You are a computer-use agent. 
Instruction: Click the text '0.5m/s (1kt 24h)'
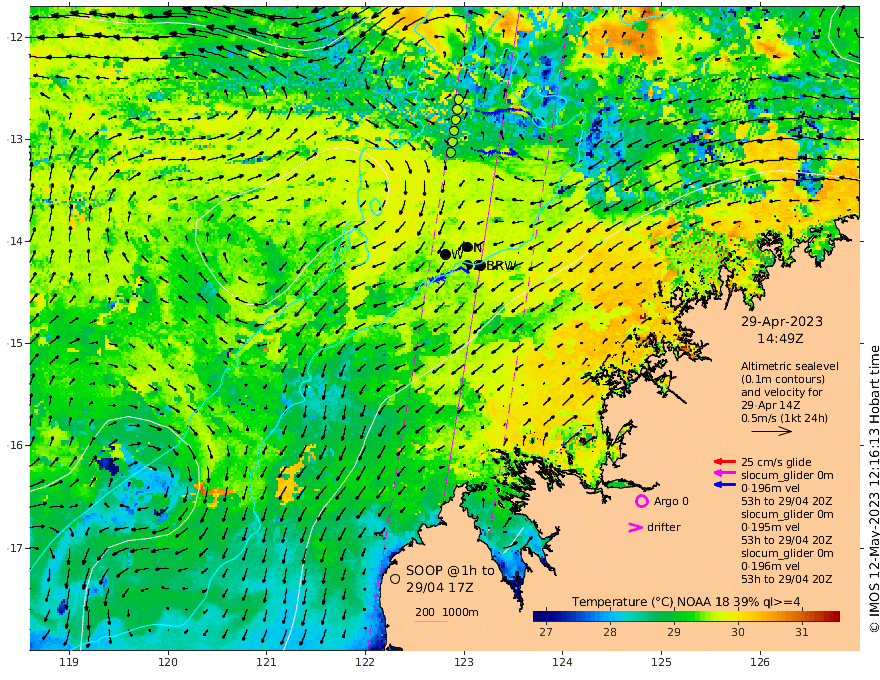point(784,418)
